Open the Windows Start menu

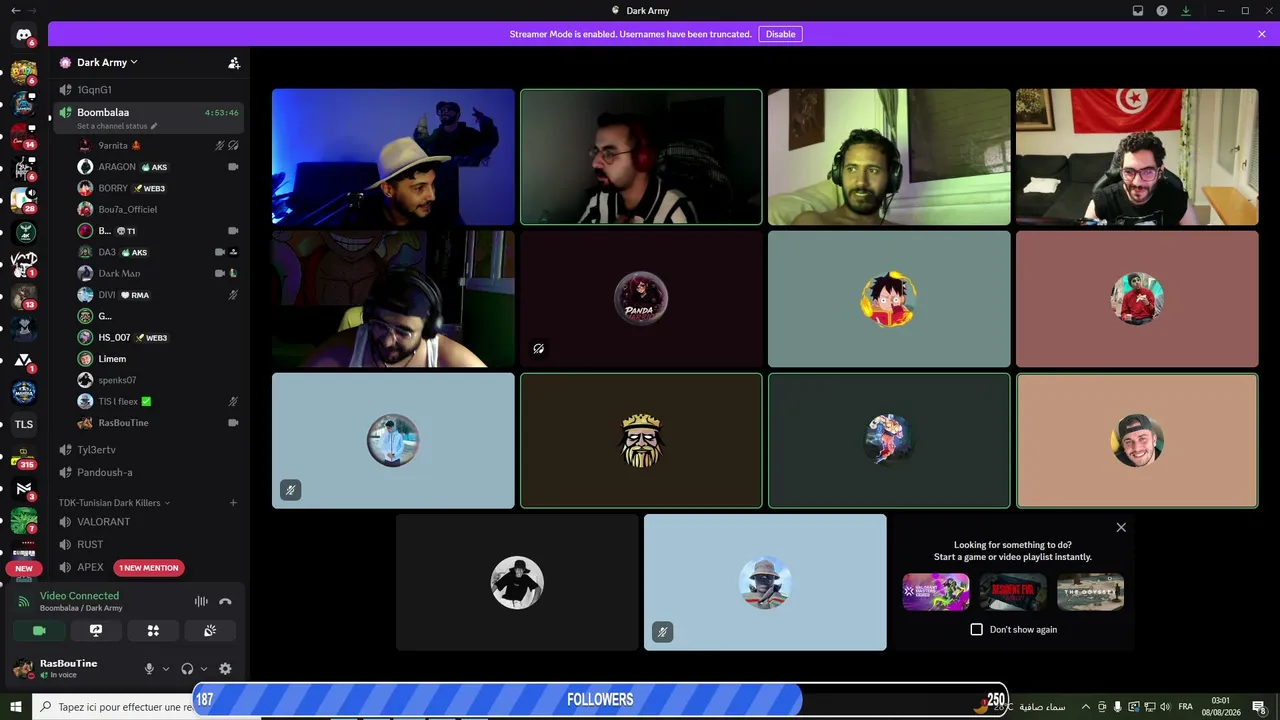[x=15, y=707]
